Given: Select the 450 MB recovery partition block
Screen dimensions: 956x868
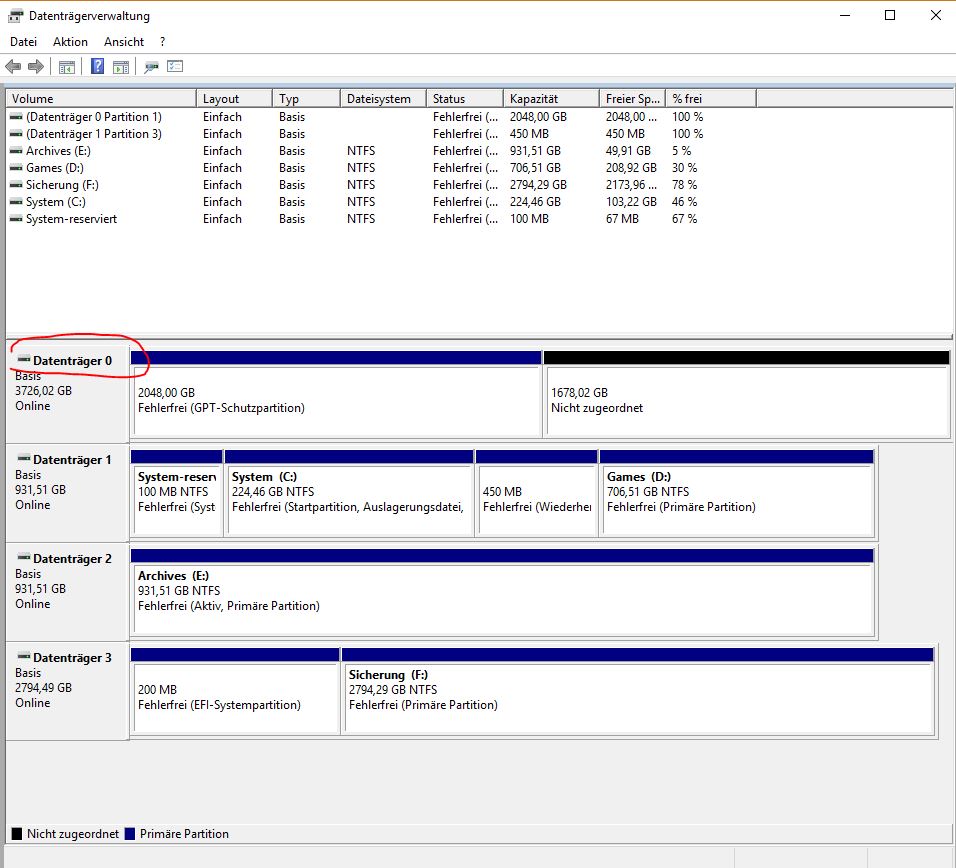Looking at the screenshot, I should pyautogui.click(x=537, y=493).
